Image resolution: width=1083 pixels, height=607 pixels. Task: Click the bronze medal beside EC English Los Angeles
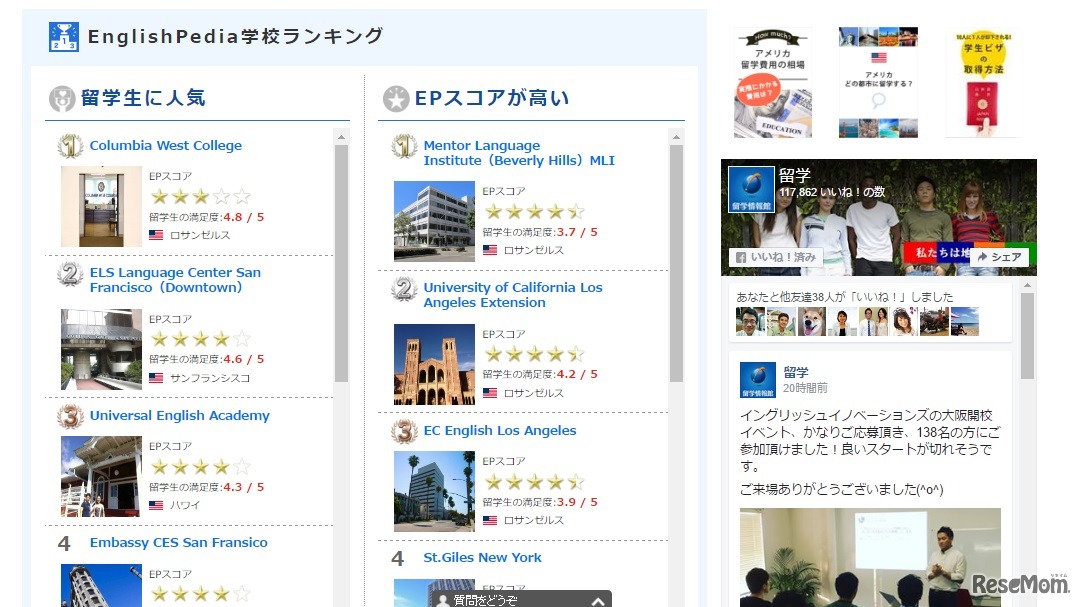pyautogui.click(x=401, y=430)
